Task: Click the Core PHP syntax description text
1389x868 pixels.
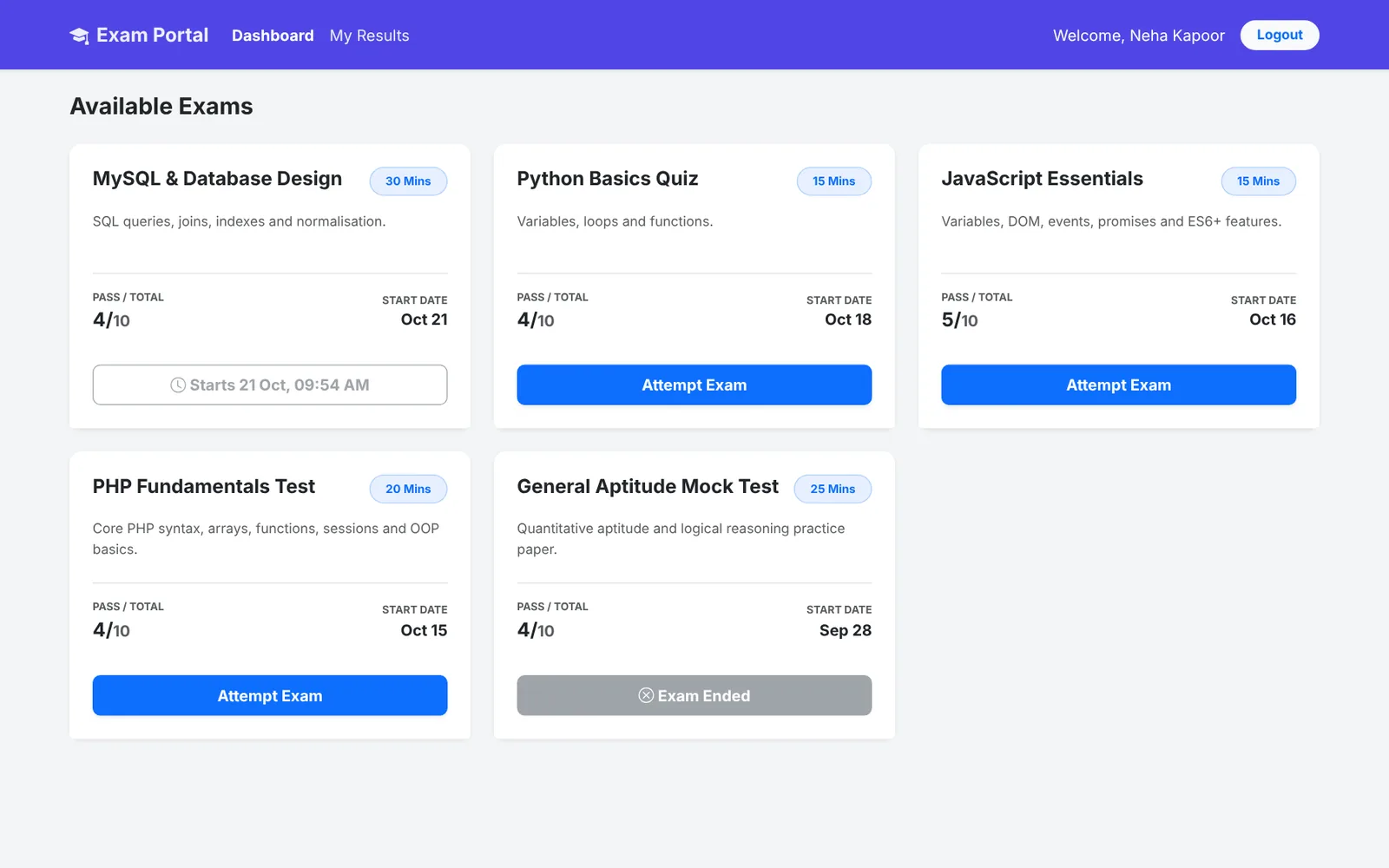Action: [x=266, y=539]
